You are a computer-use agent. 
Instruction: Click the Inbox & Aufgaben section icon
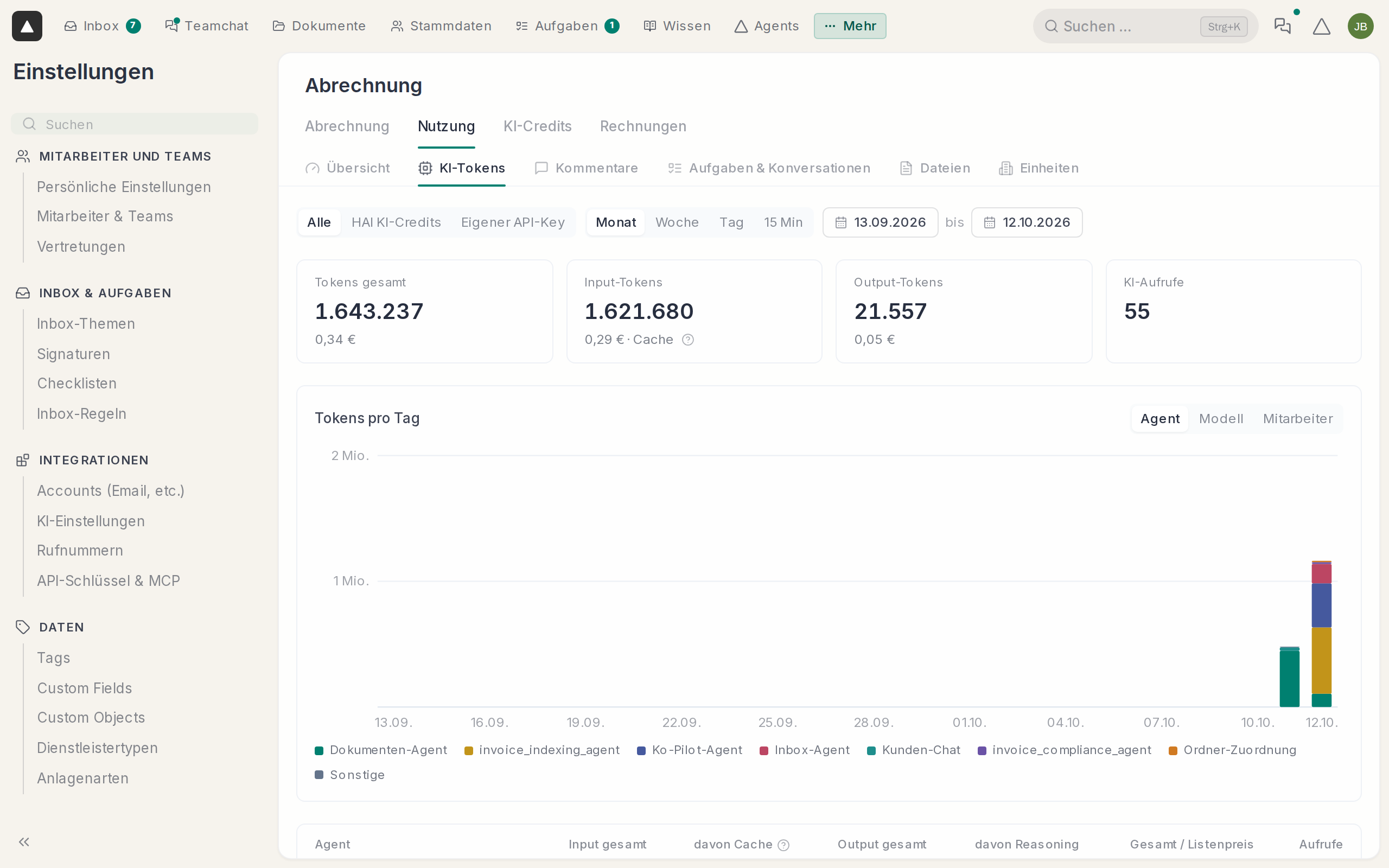click(23, 293)
